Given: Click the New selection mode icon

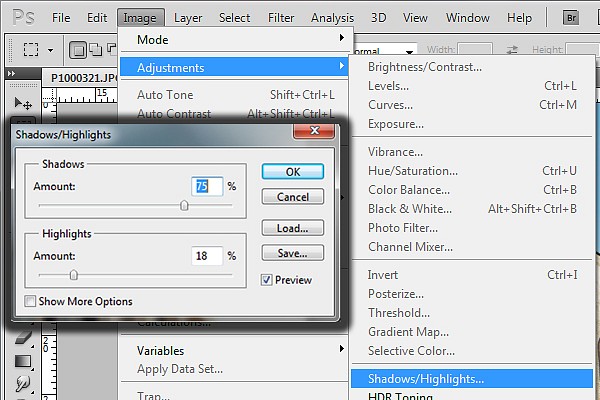Looking at the screenshot, I should tap(80, 50).
